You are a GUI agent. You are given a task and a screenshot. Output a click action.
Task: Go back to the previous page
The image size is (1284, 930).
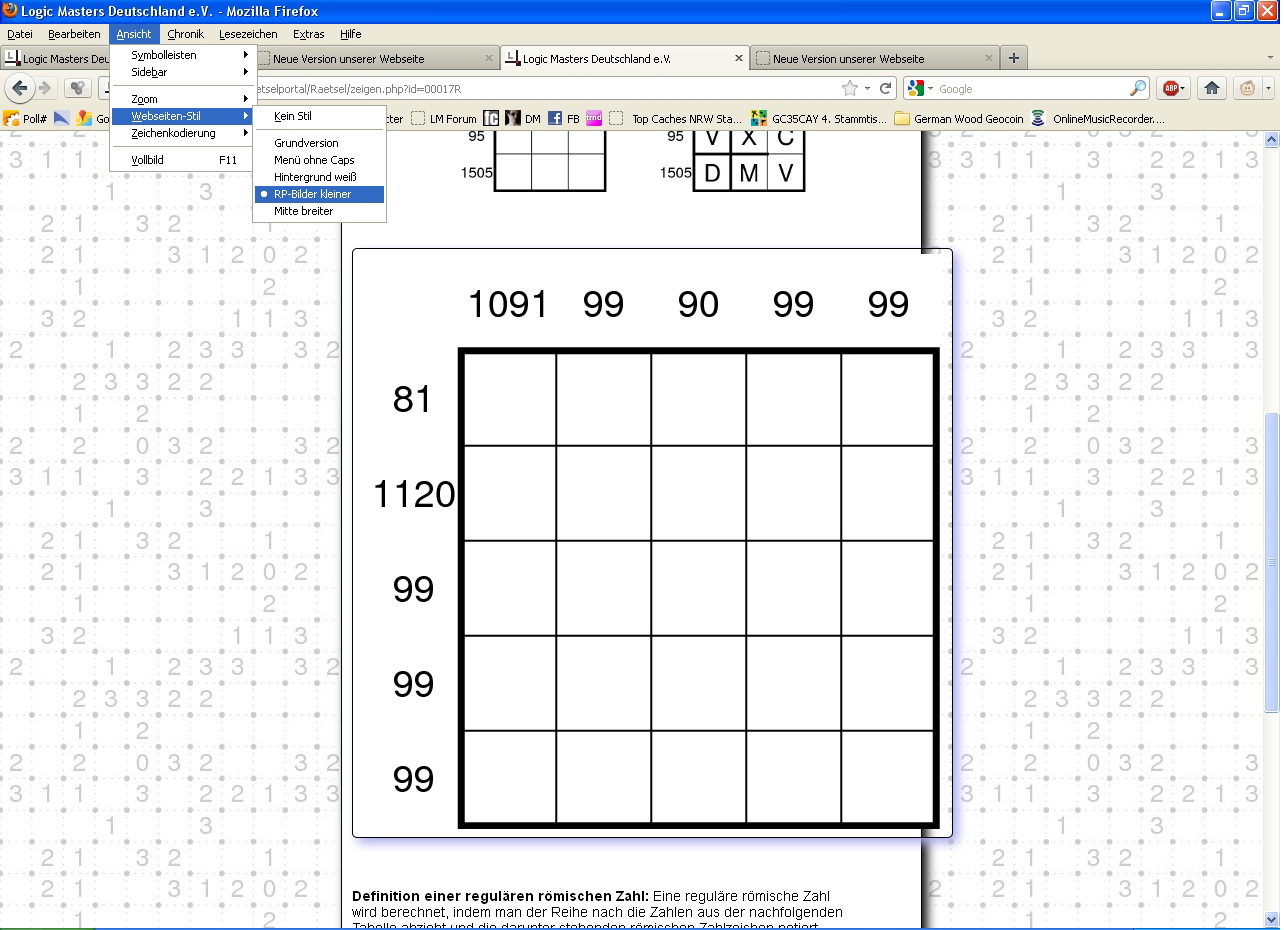pyautogui.click(x=19, y=88)
